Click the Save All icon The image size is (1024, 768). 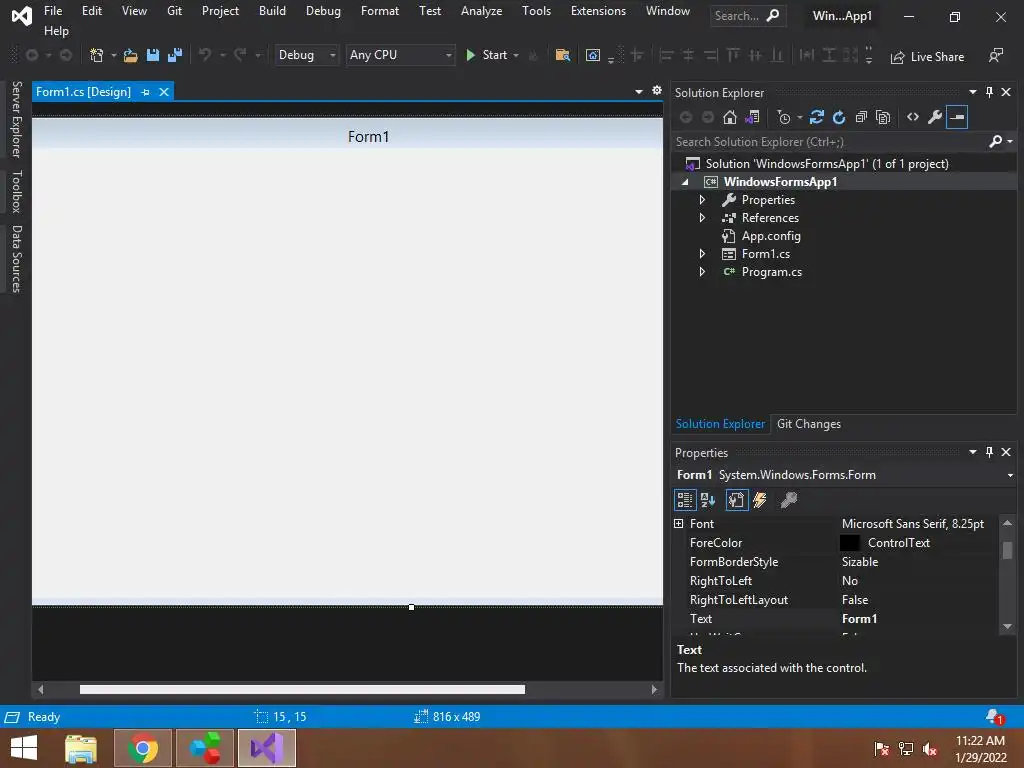point(175,56)
